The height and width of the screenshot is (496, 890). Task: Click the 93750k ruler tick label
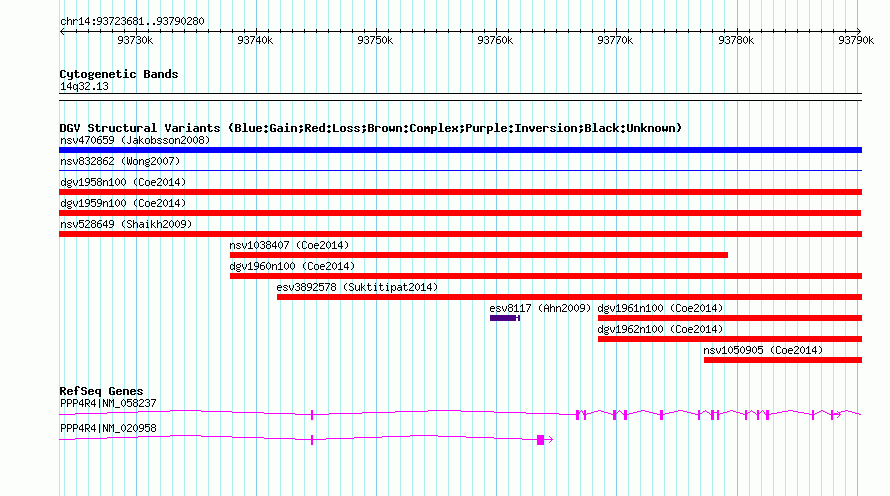pyautogui.click(x=375, y=41)
